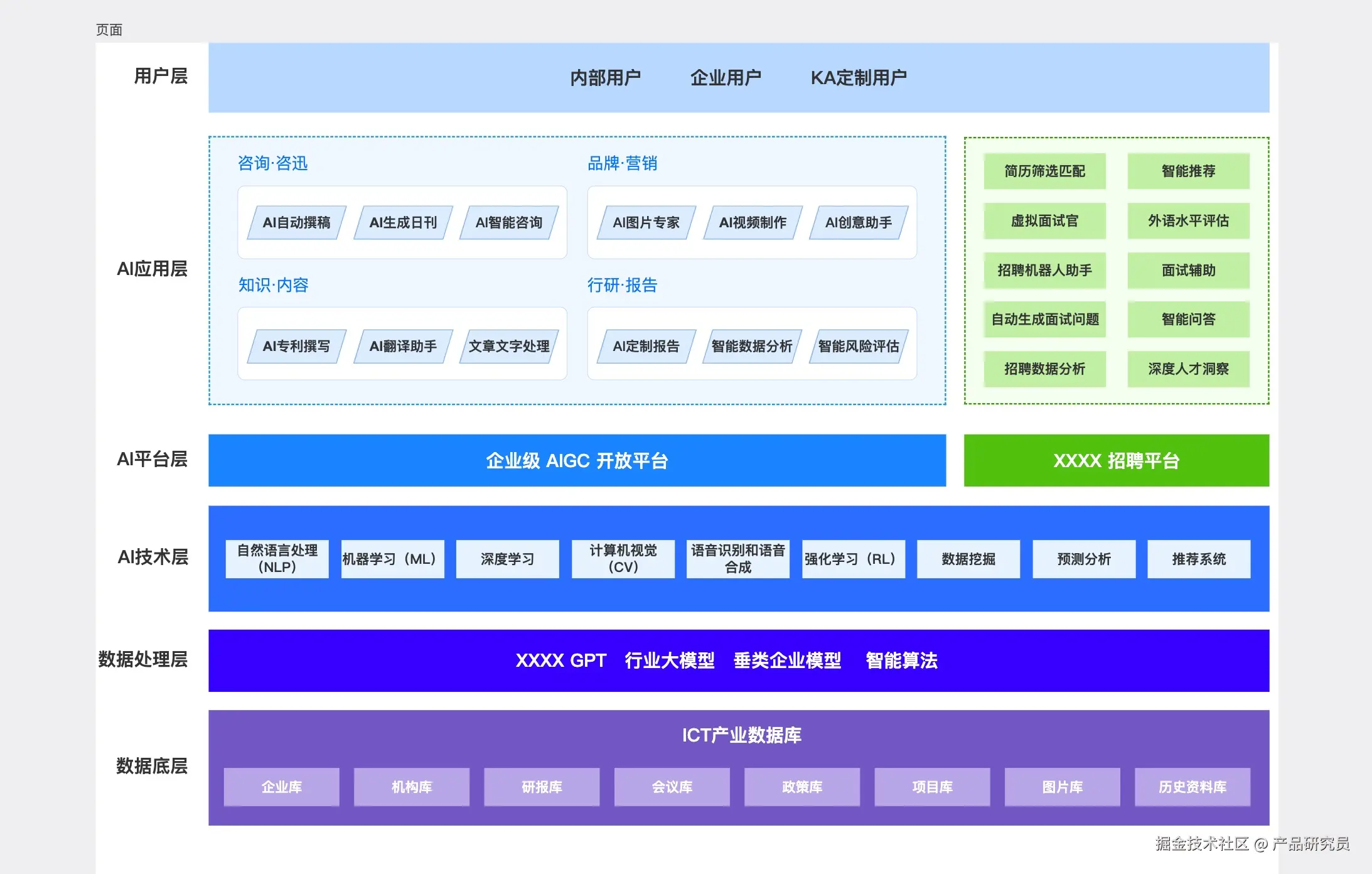Select the 深度人才洞察 box
This screenshot has width=1372, height=874.
1188,369
